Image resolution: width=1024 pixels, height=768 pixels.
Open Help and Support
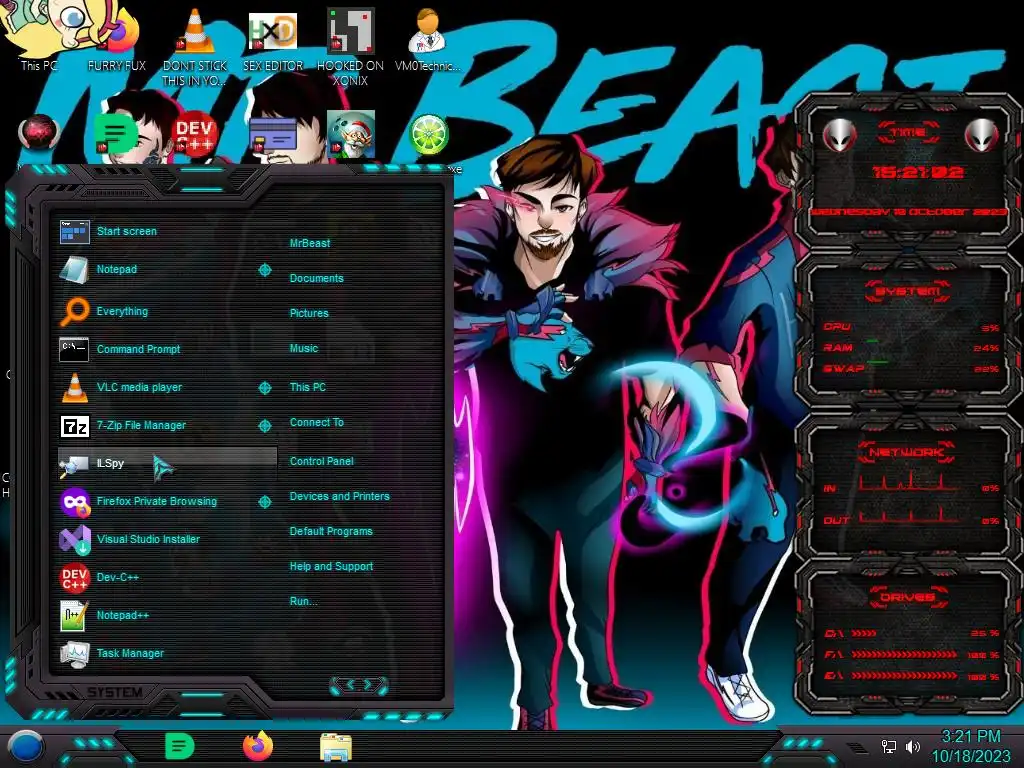331,566
